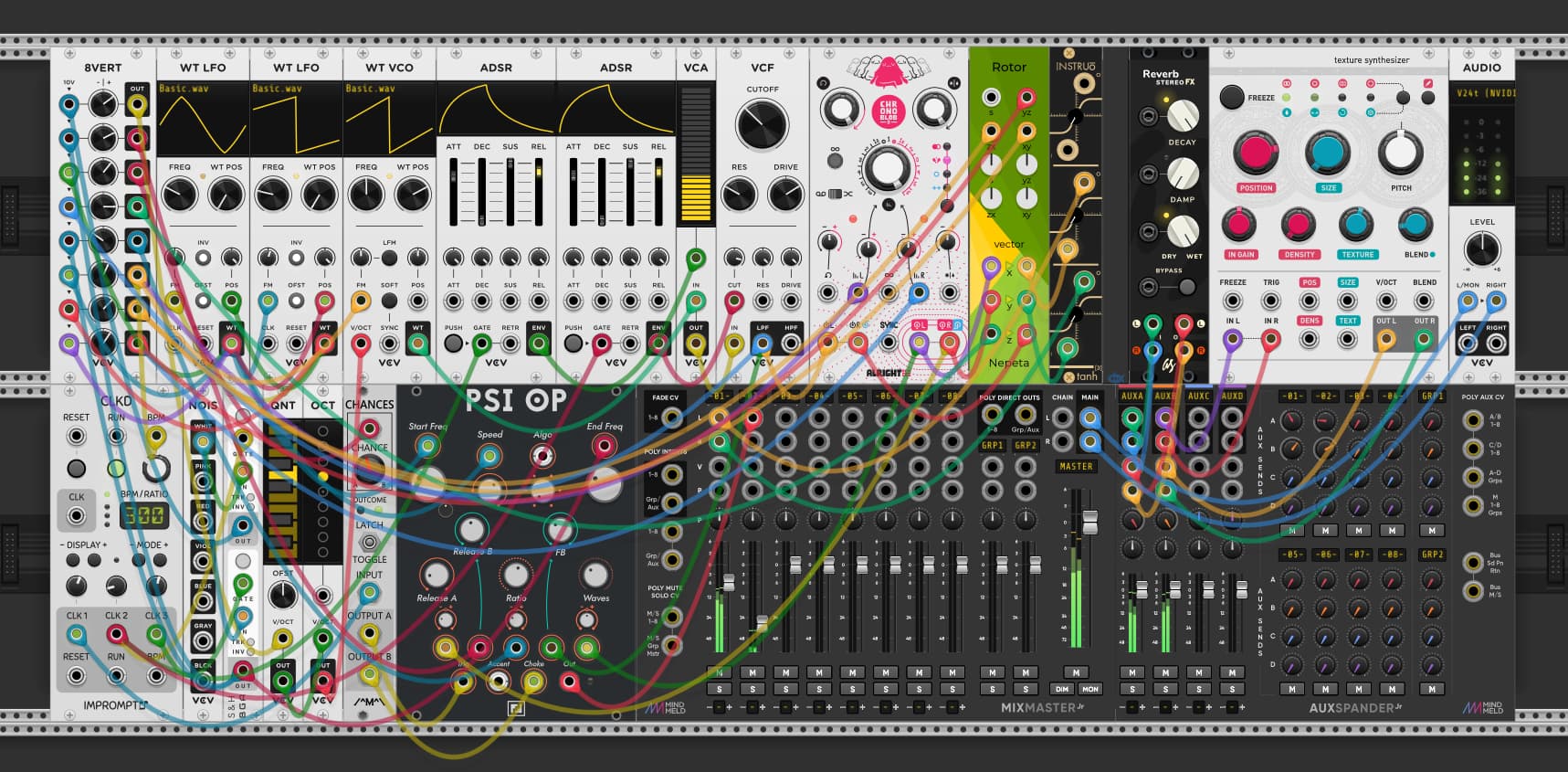This screenshot has width=1568, height=772.
Task: Click the LEVEL knob on AUDIO module
Action: pos(1481,249)
